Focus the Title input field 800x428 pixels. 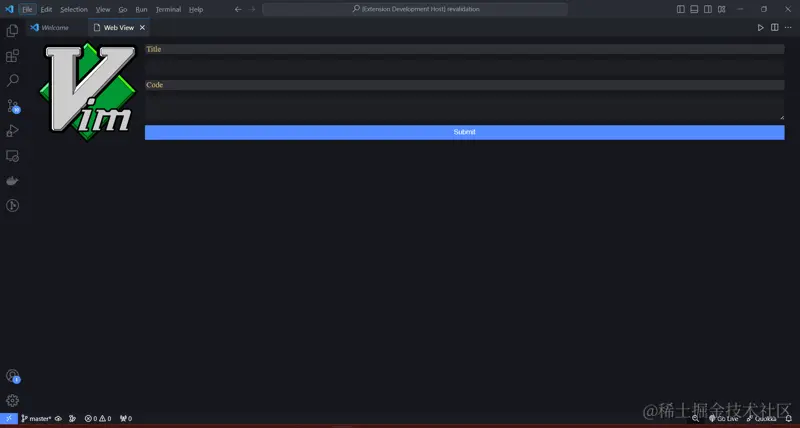pos(464,66)
